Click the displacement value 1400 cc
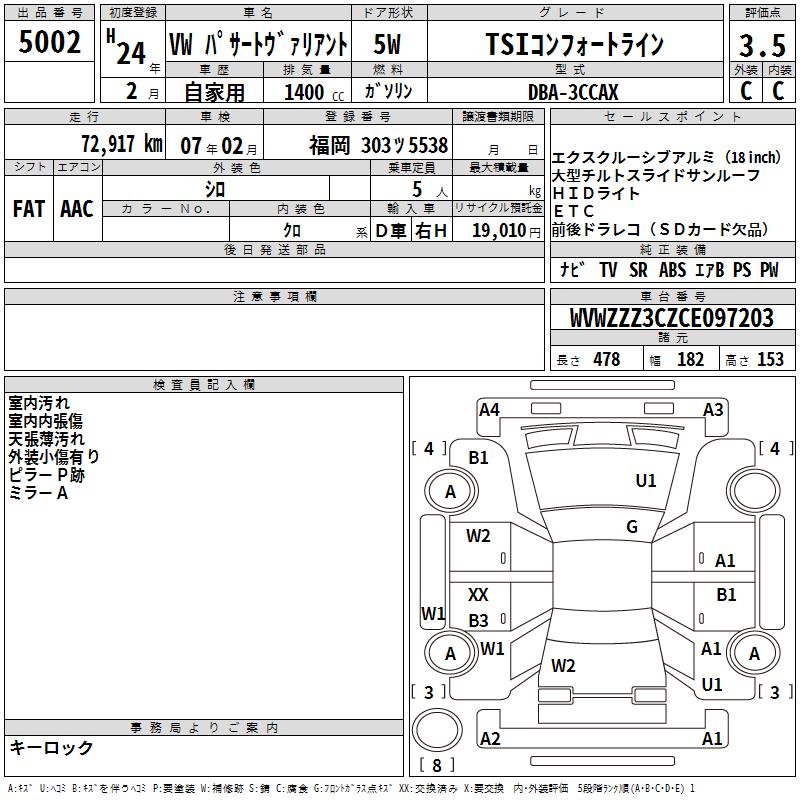The width and height of the screenshot is (800, 800). pos(314,92)
